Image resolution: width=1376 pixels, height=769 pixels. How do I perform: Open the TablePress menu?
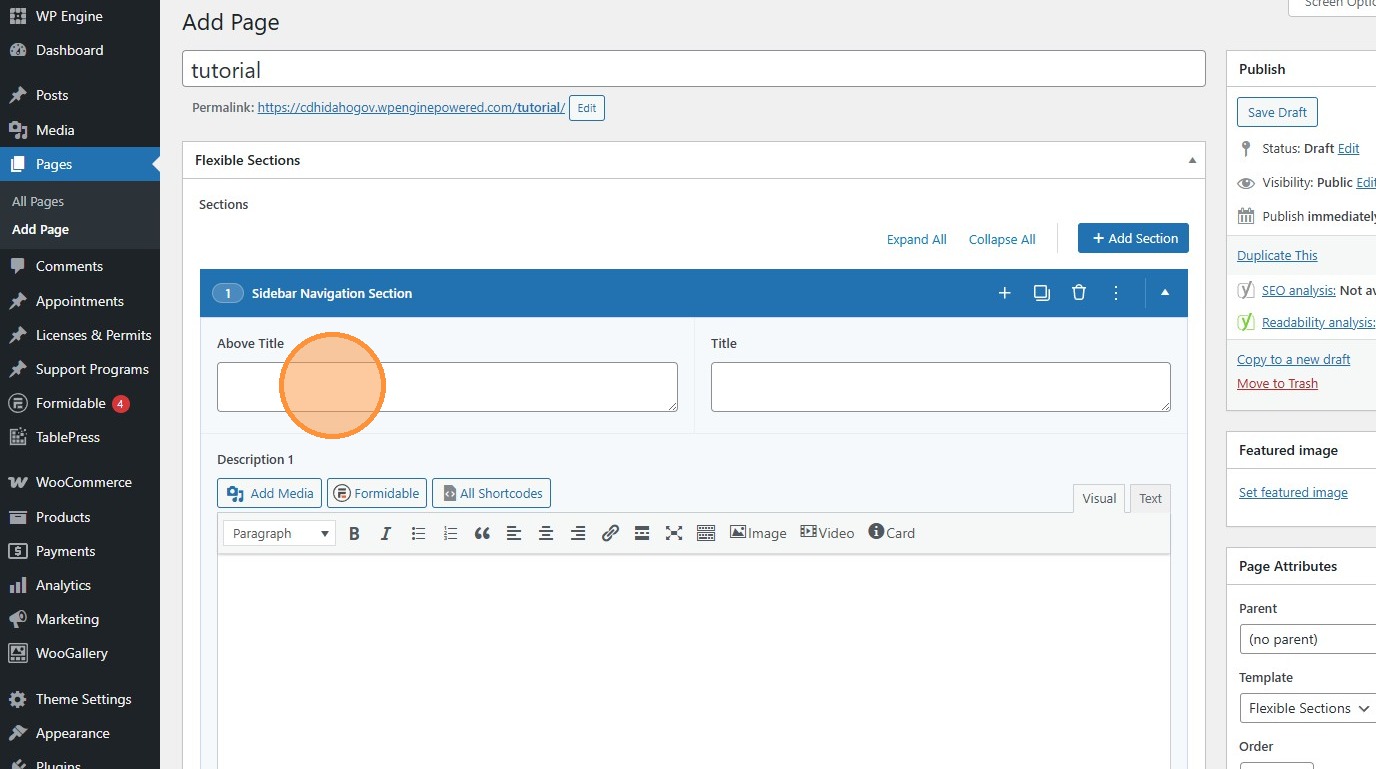tap(80, 437)
